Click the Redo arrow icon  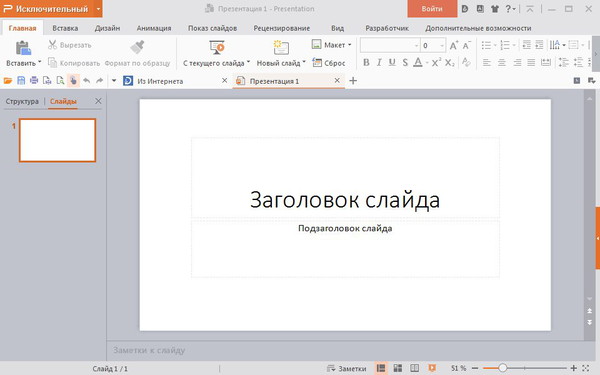click(x=99, y=81)
